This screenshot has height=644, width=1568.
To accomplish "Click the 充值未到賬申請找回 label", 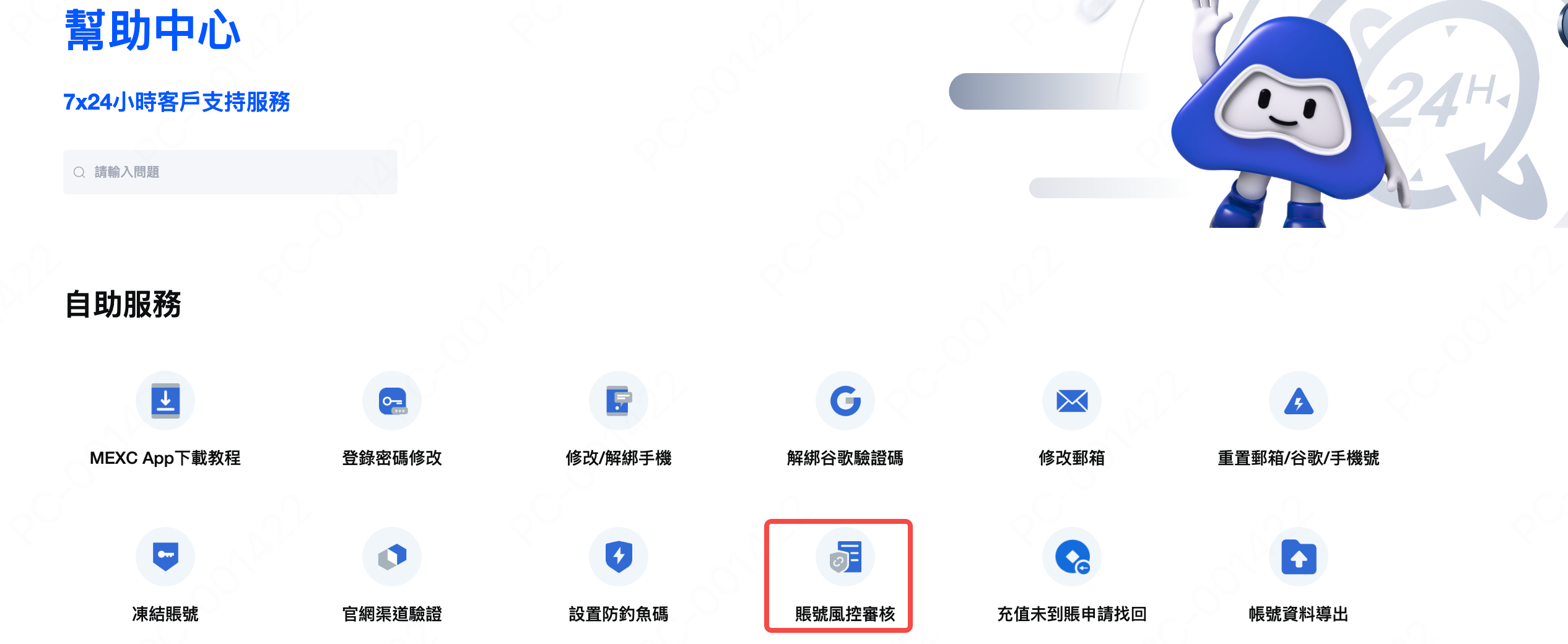I will [x=1072, y=614].
